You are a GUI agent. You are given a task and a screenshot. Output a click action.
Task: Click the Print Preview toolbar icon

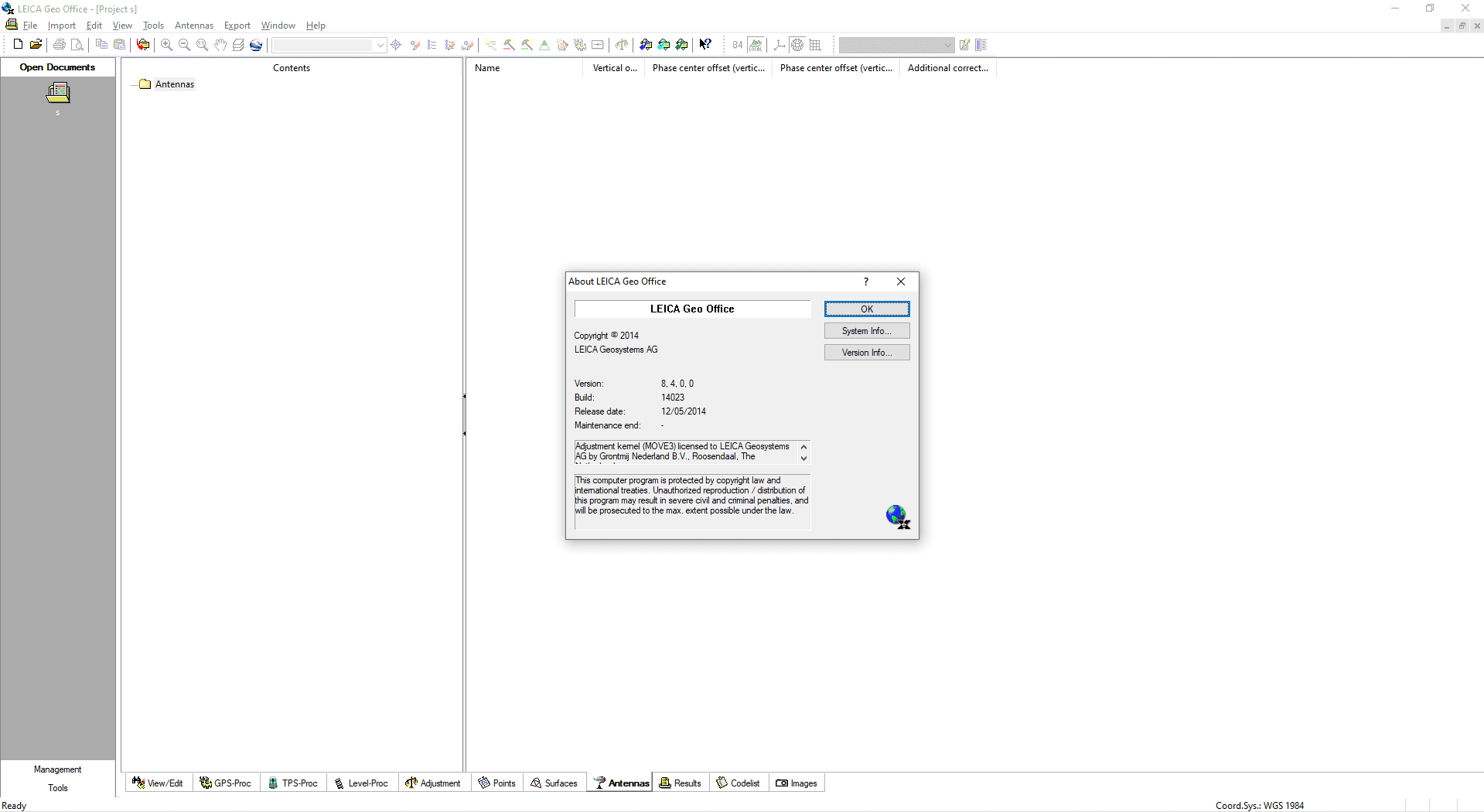pos(77,45)
